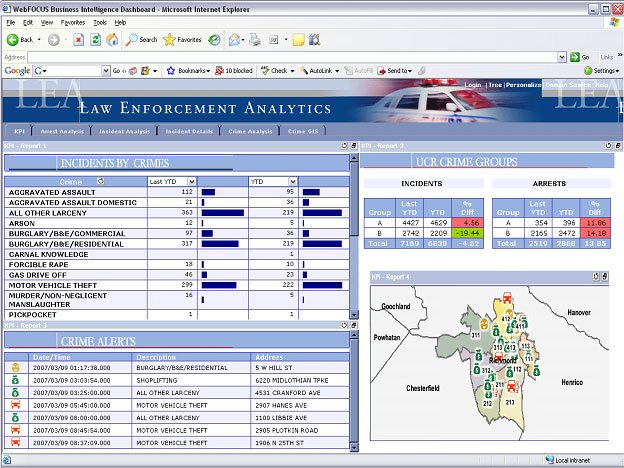
Task: Click the Login link in header
Action: 473,85
